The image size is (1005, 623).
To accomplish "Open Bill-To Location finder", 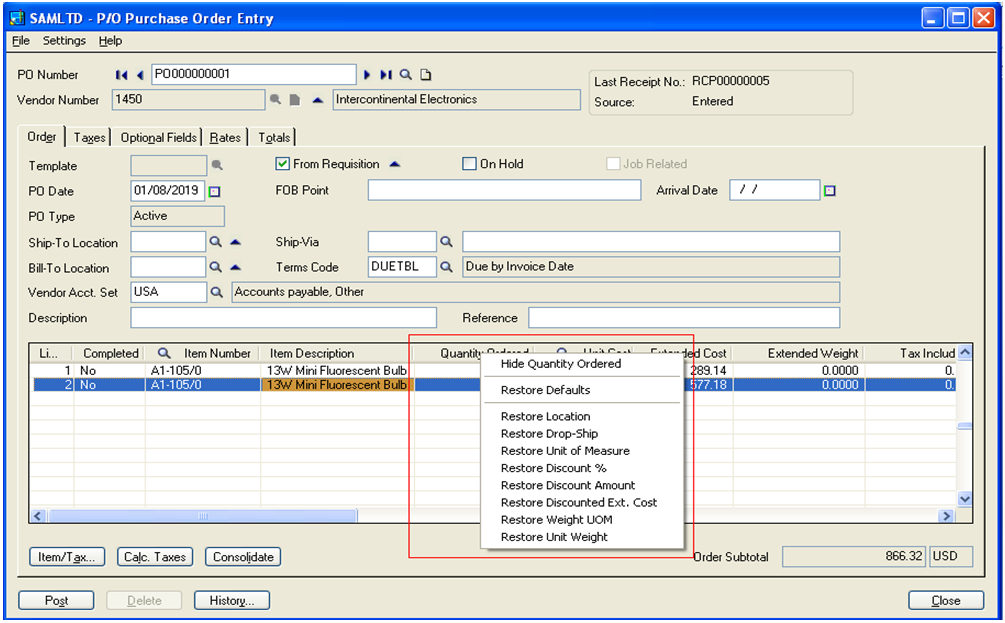I will 215,267.
